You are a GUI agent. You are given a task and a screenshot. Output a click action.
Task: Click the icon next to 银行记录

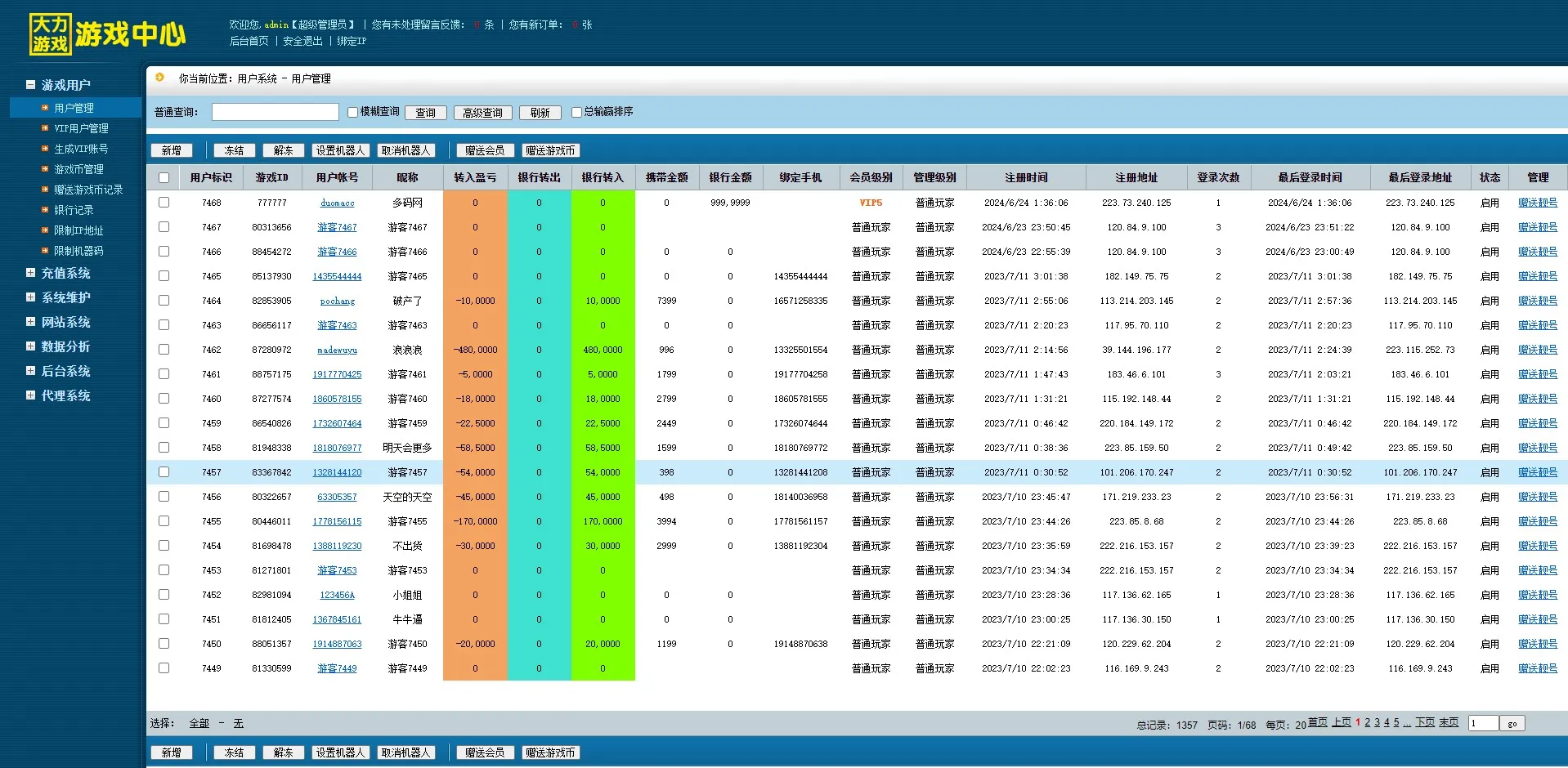coord(45,210)
